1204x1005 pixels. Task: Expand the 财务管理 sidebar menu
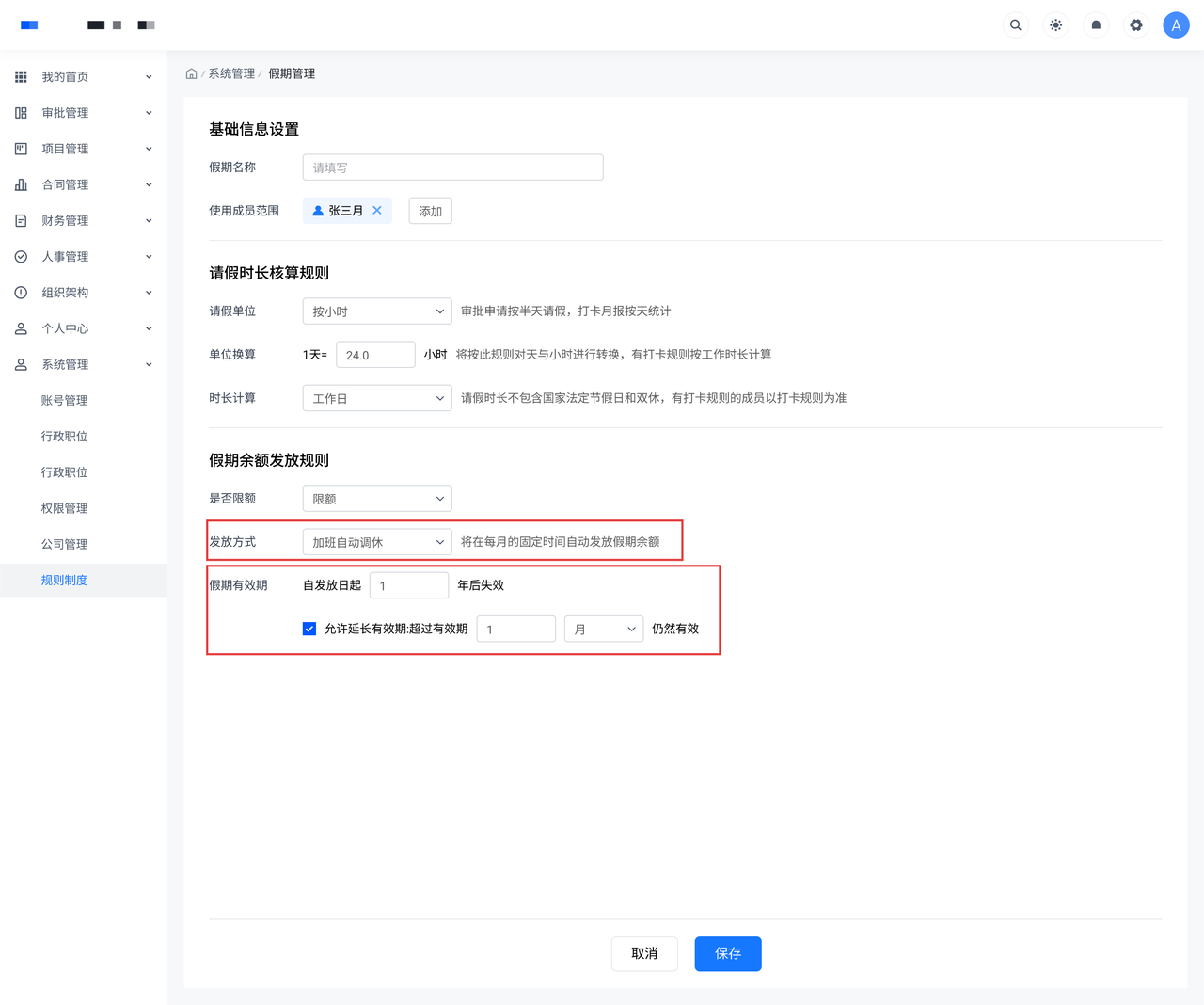click(x=83, y=221)
